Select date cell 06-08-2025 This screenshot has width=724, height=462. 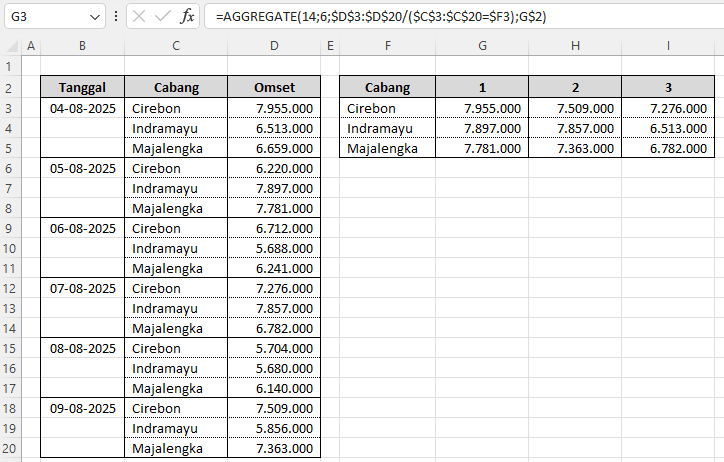[83, 228]
